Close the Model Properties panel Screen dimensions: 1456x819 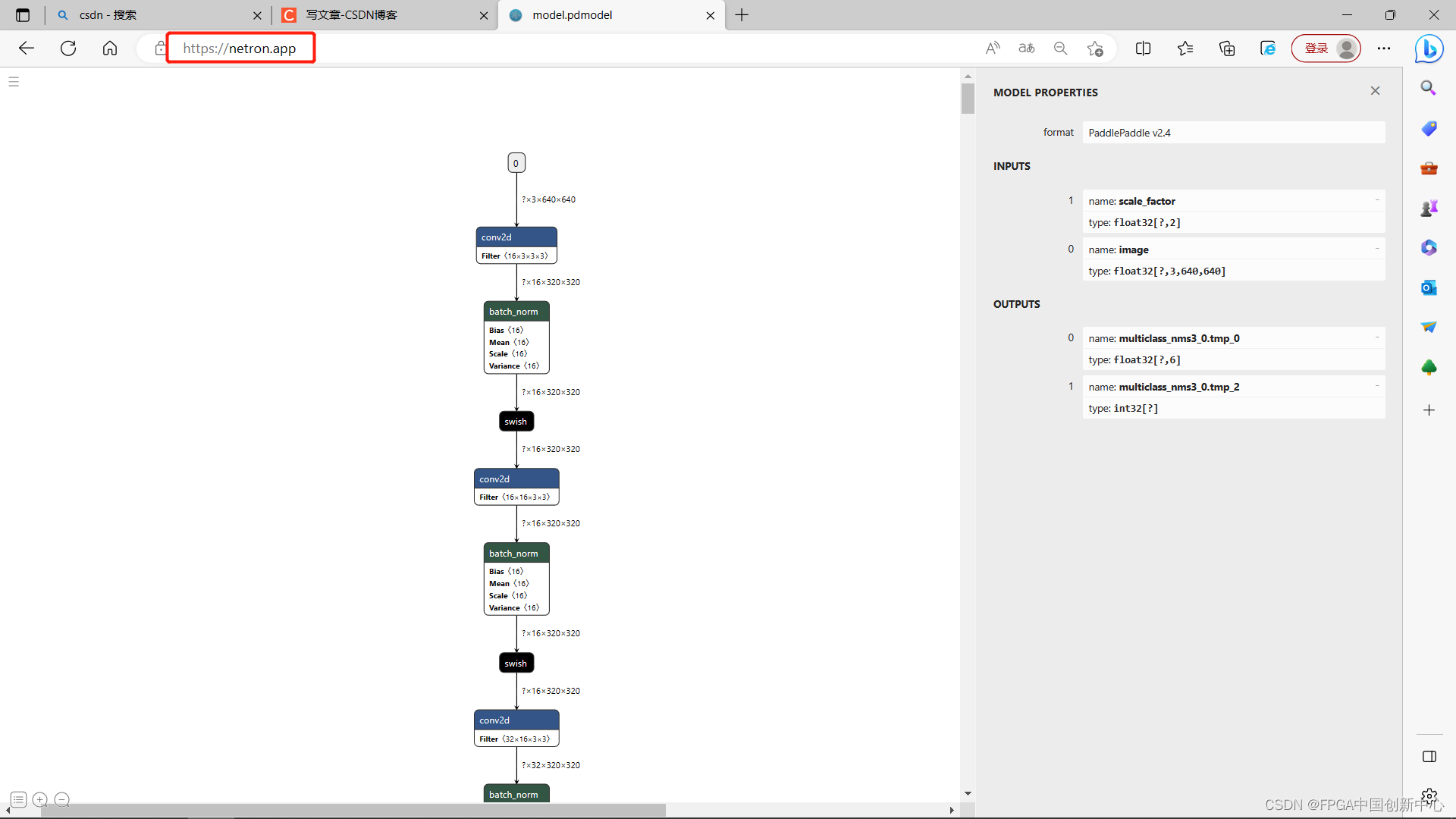click(x=1375, y=91)
